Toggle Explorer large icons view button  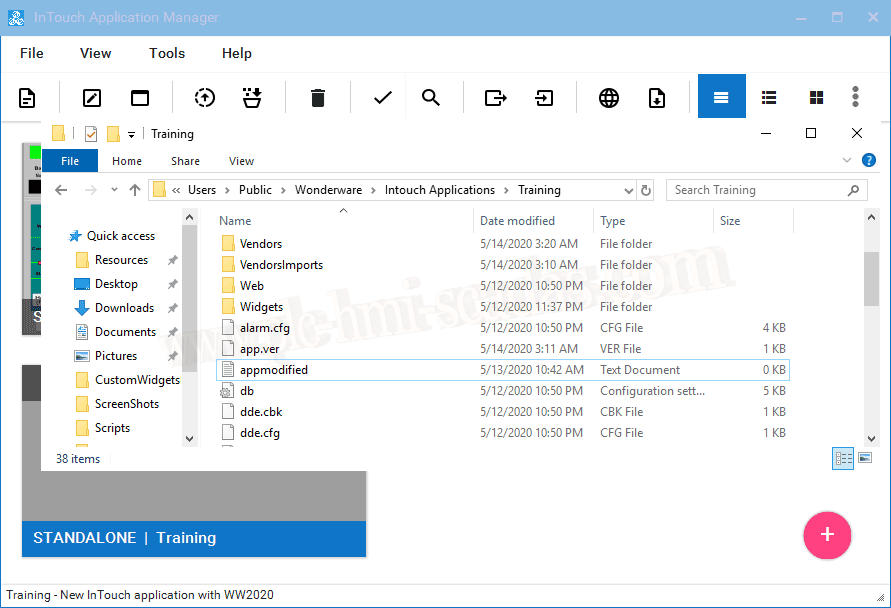[x=865, y=458]
